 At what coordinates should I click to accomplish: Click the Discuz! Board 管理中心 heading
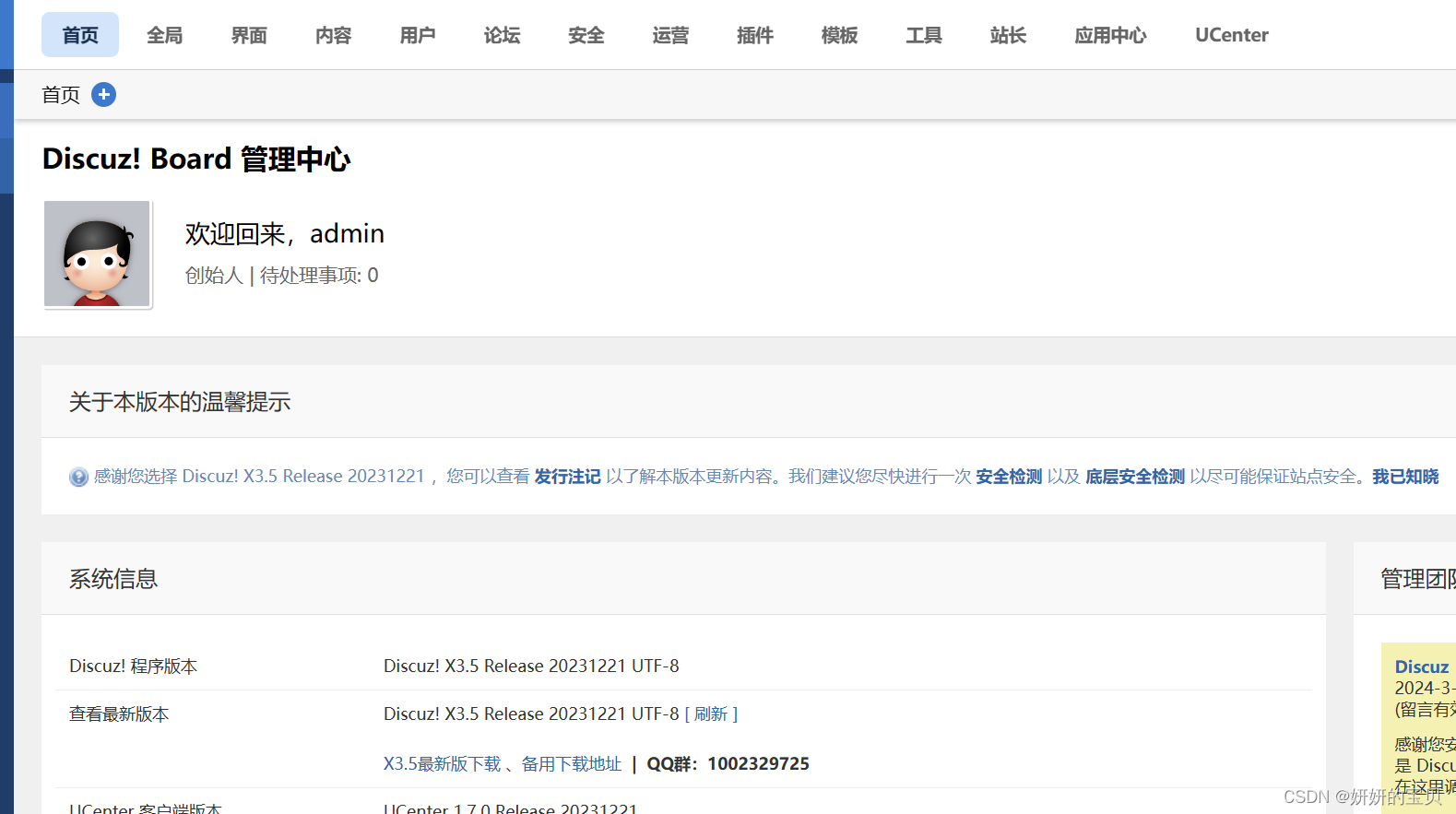point(196,159)
